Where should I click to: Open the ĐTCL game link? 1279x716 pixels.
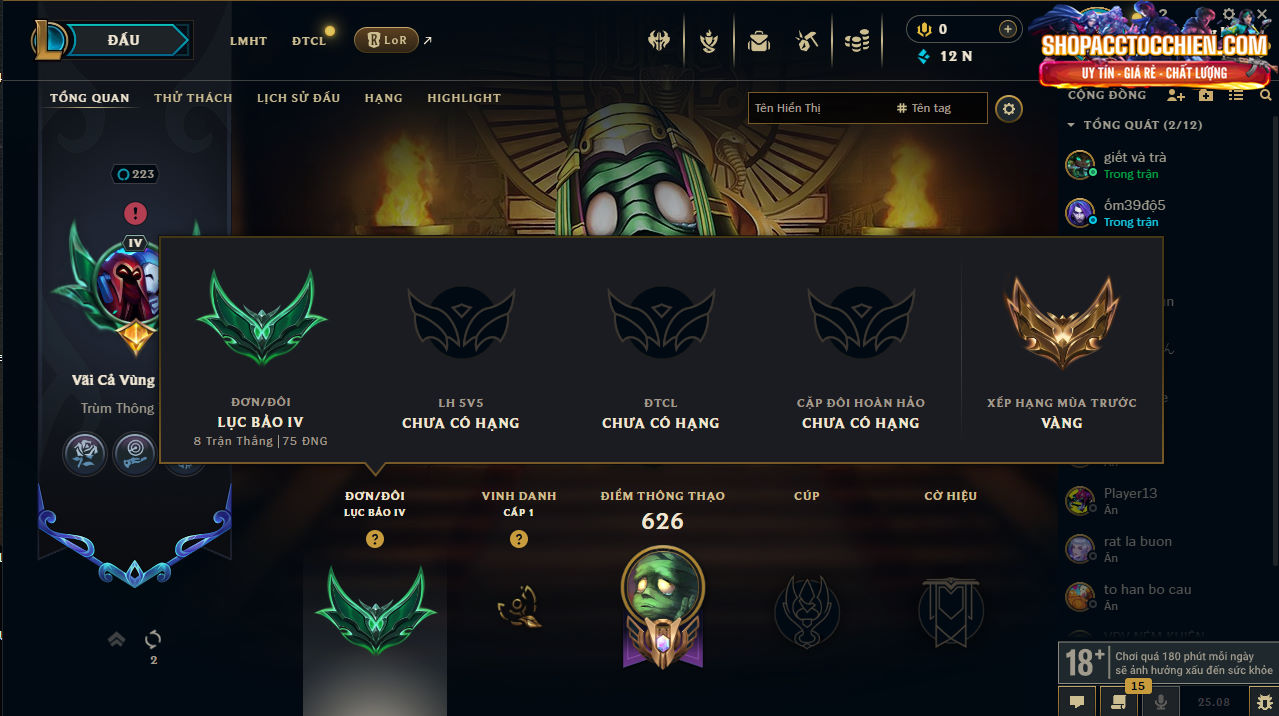point(309,41)
